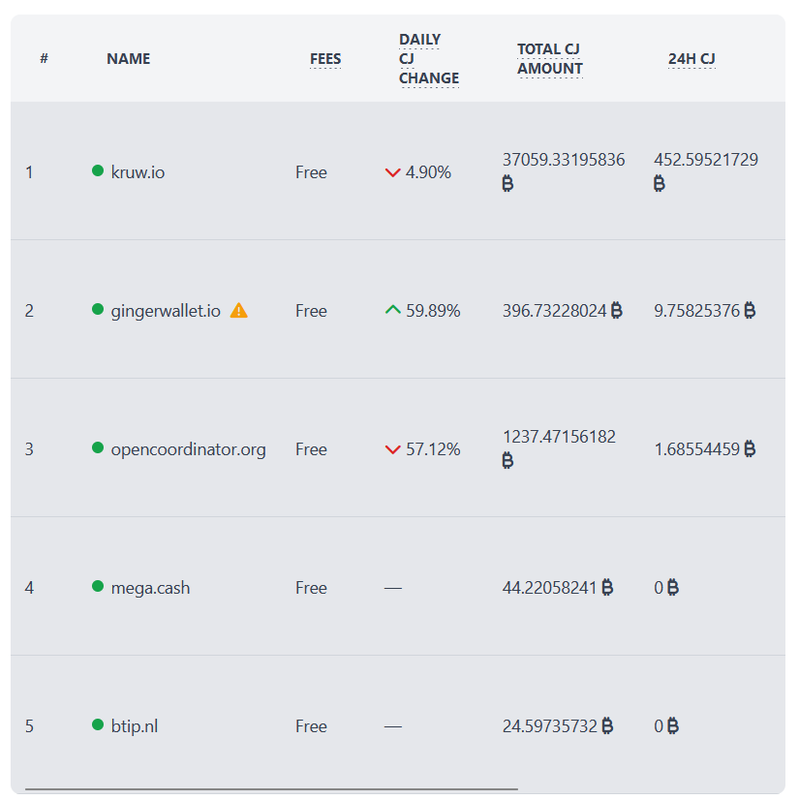Click the red down arrow next to 4.90%

click(x=392, y=172)
